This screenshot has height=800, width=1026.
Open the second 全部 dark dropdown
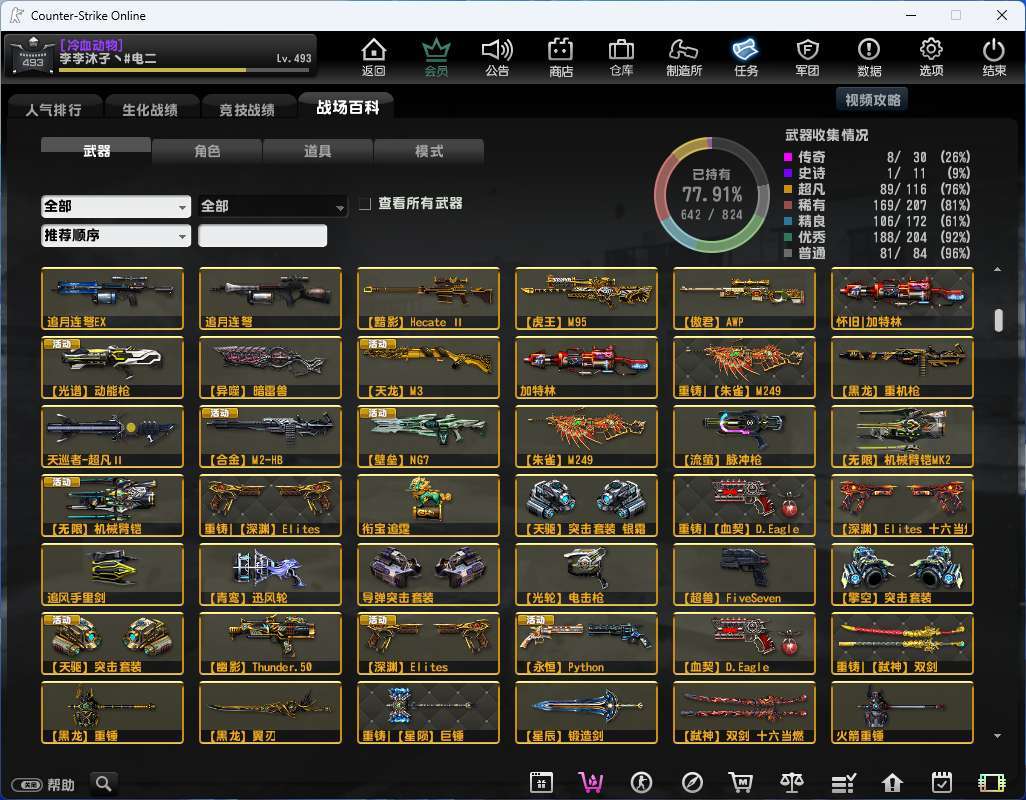tap(272, 207)
